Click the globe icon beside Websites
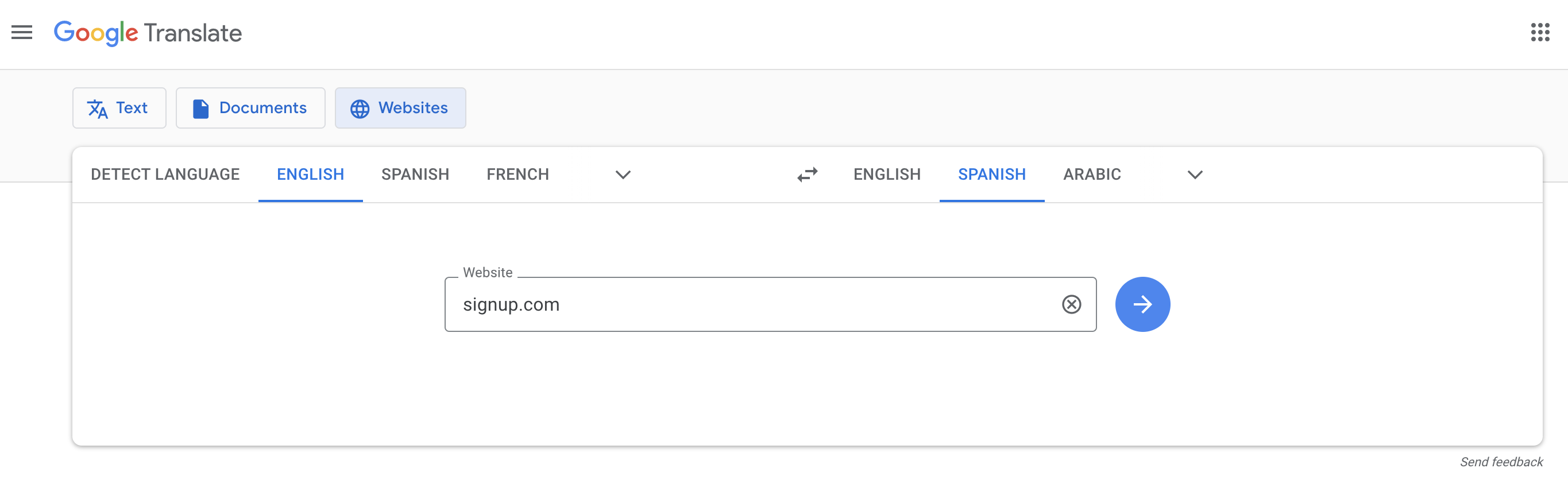This screenshot has width=1568, height=495. 360,108
